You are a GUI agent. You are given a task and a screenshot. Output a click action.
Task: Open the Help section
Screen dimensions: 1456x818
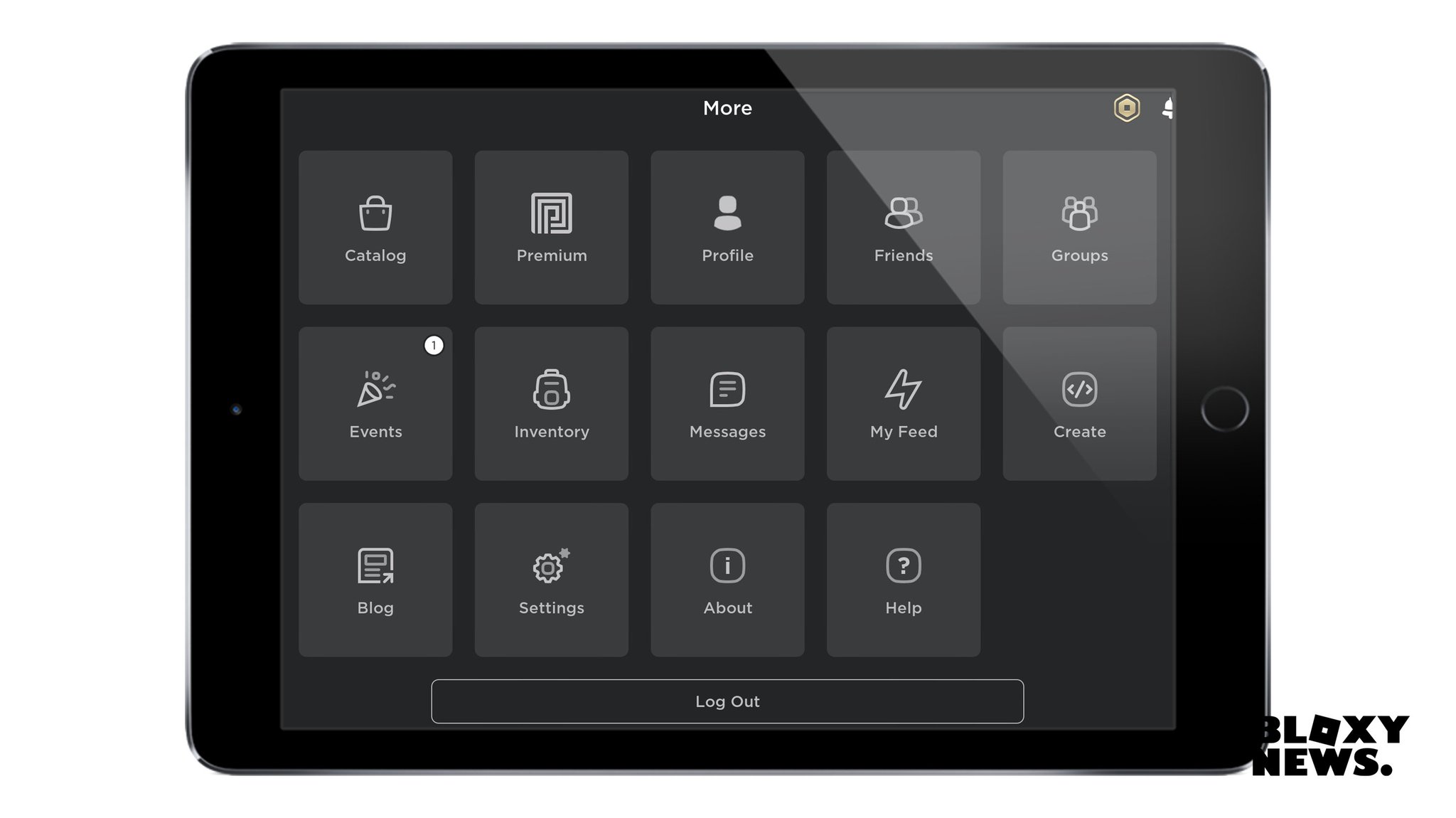903,580
